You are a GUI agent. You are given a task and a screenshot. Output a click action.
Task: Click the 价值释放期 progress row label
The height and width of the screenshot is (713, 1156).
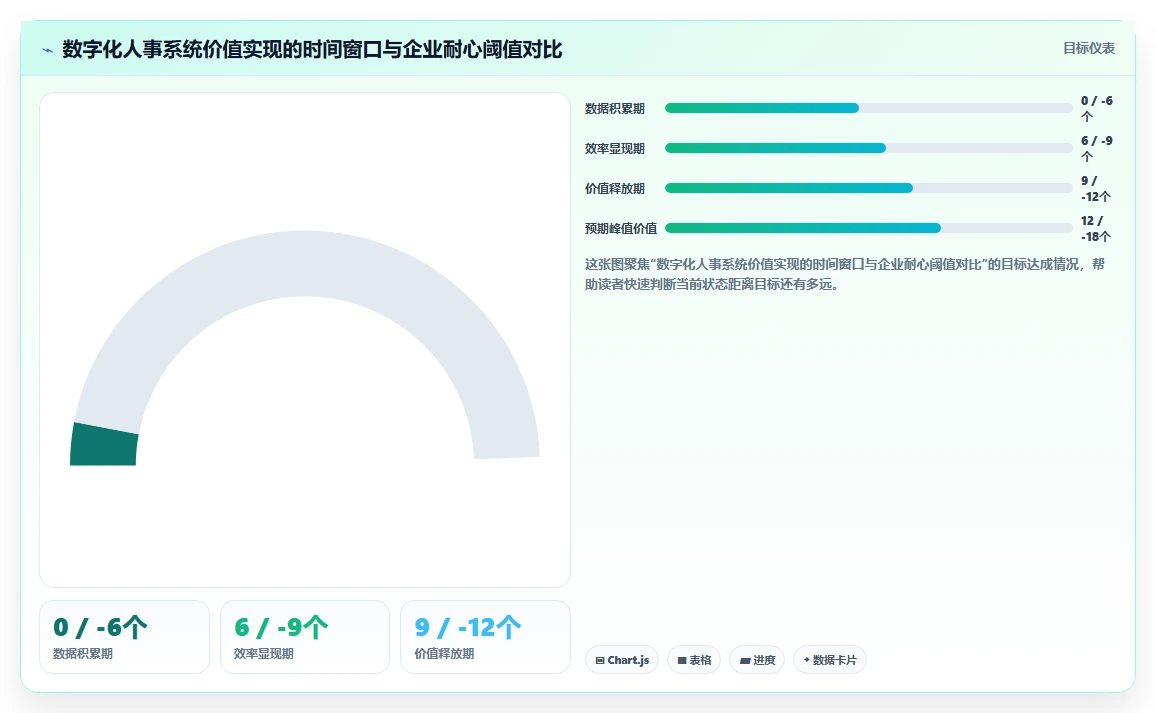pos(615,188)
